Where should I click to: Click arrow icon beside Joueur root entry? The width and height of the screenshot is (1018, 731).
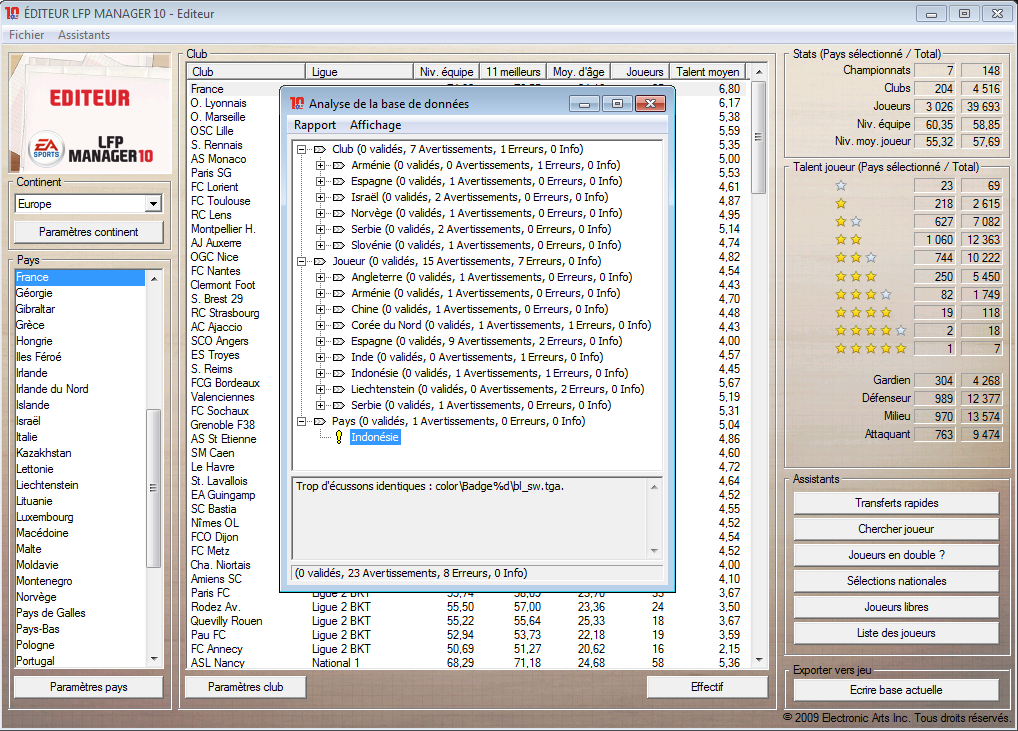tap(319, 262)
